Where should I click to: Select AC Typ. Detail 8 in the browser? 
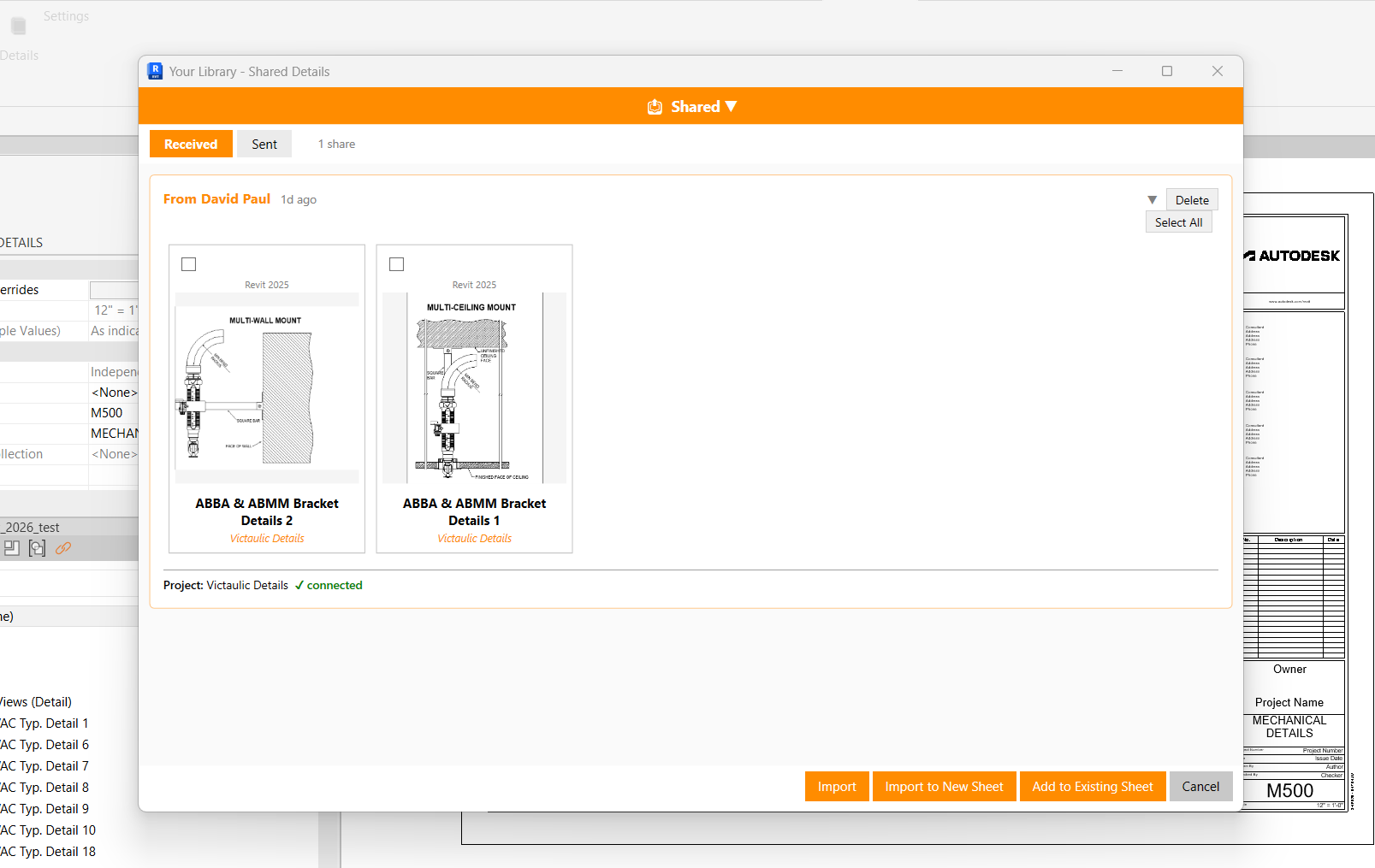pos(44,788)
